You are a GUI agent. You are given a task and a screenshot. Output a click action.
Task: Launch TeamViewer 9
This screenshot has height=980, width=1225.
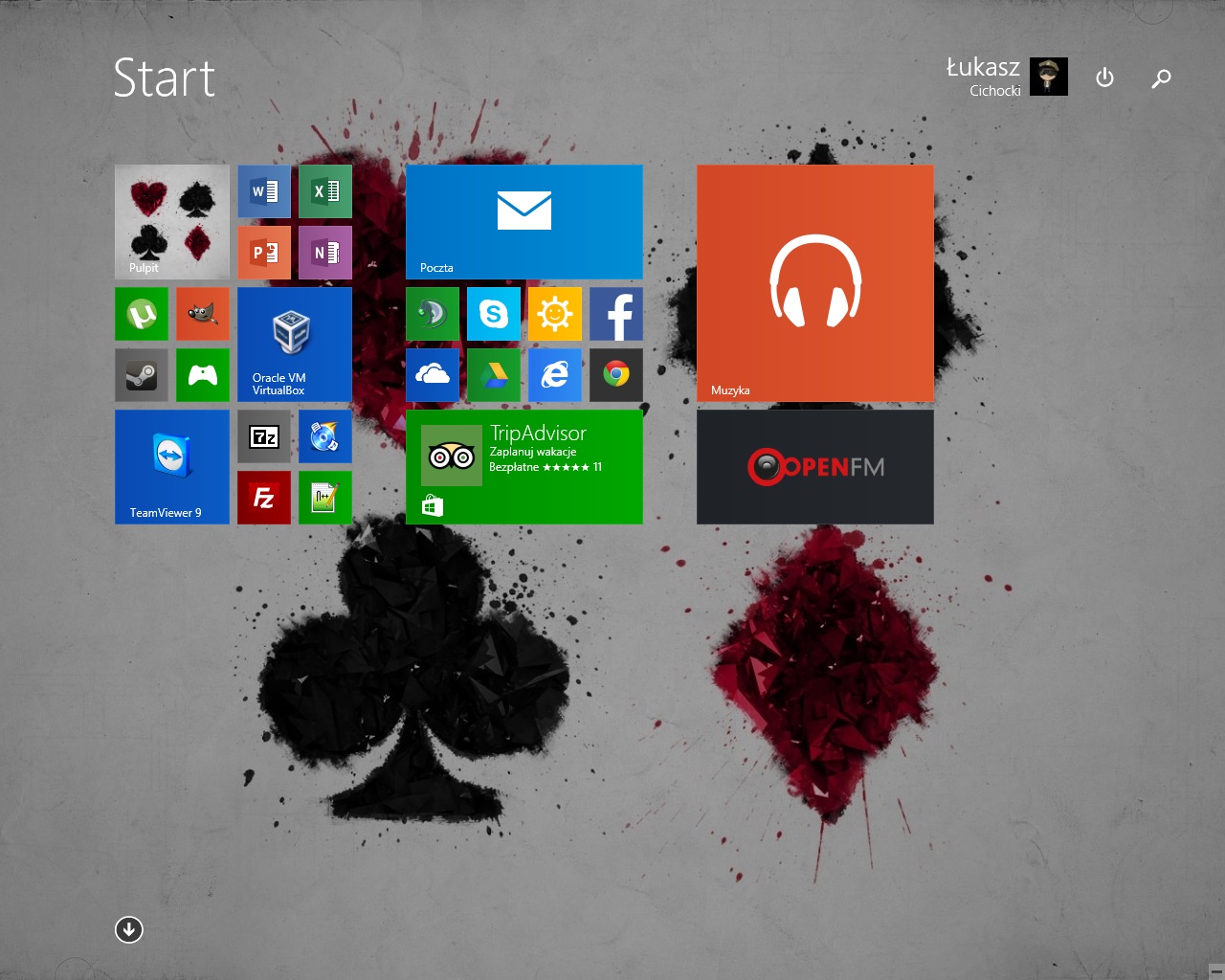(172, 467)
